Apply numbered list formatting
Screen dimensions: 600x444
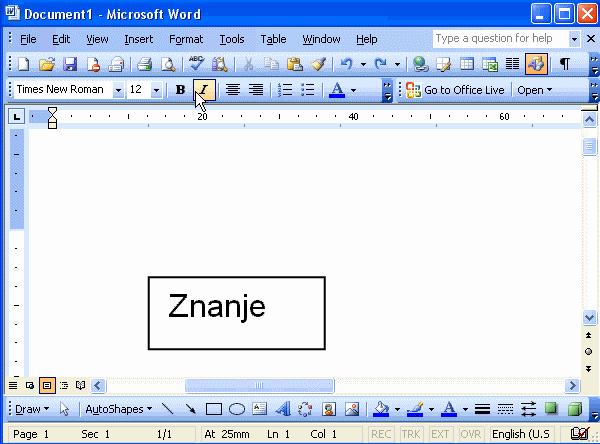click(285, 90)
